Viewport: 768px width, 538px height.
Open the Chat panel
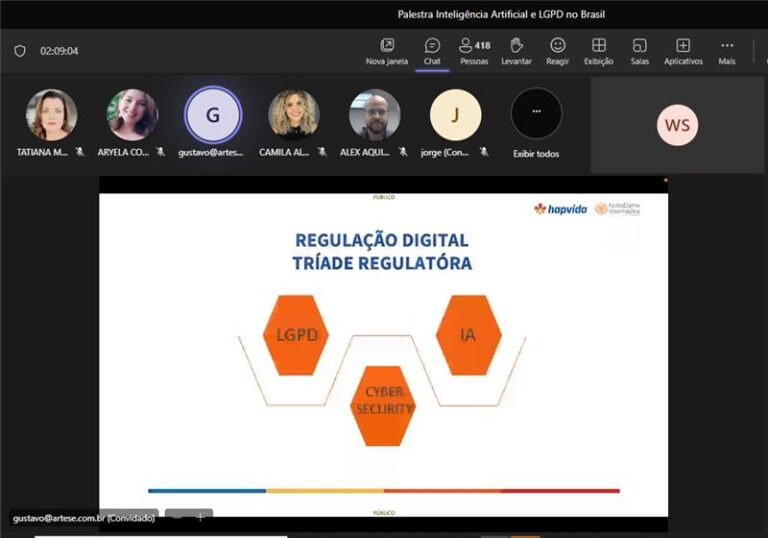[x=432, y=51]
